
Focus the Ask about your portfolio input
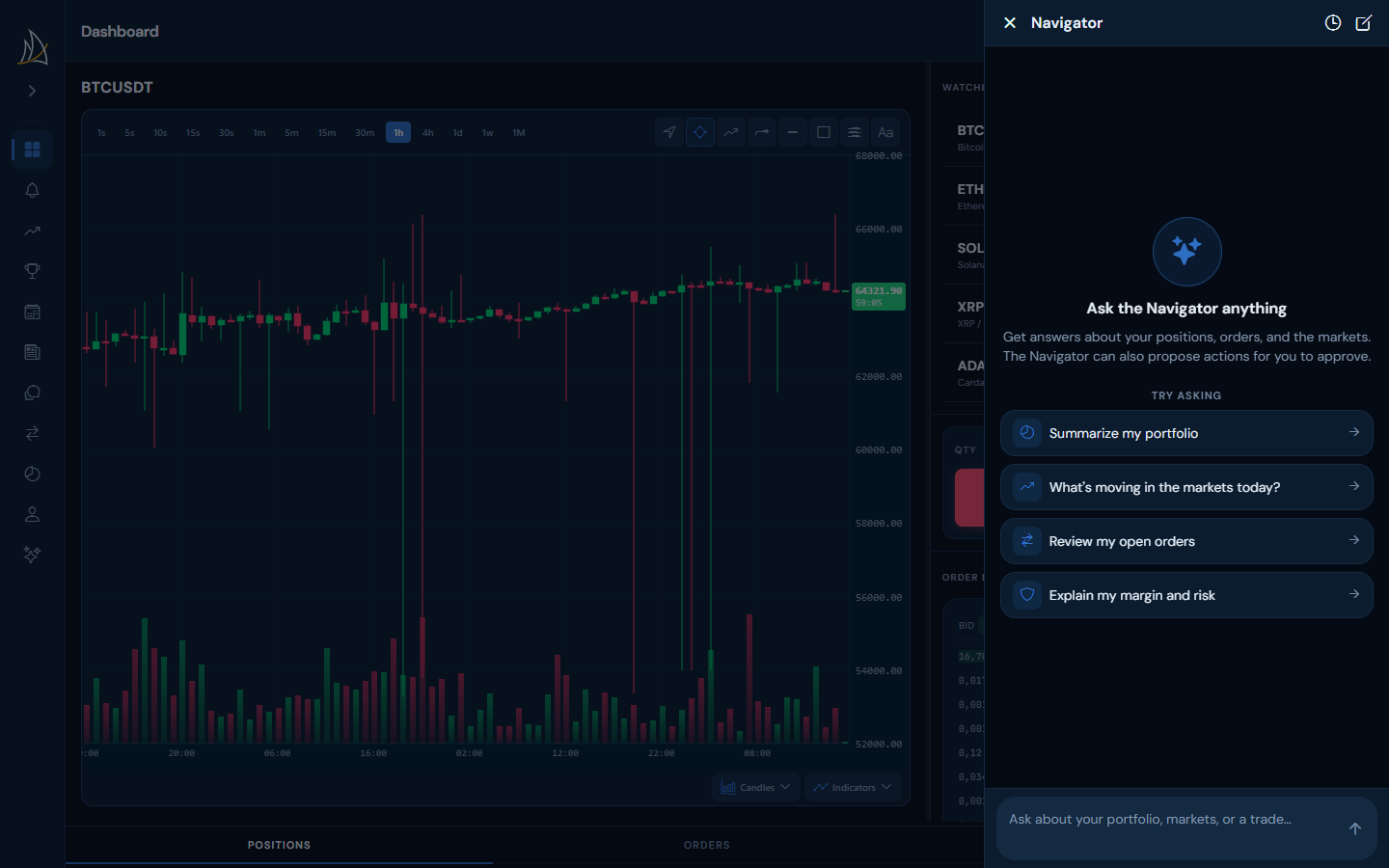[1169, 827]
